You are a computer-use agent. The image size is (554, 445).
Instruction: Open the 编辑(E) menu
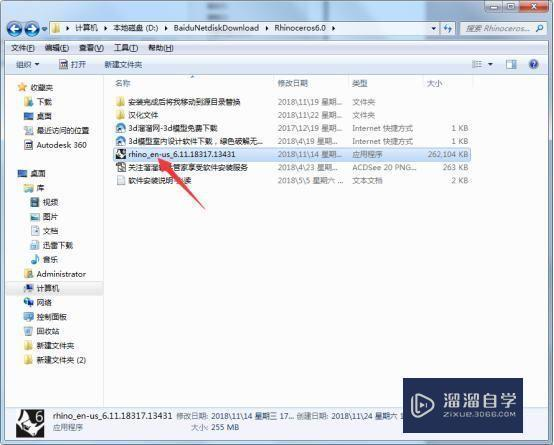click(57, 48)
